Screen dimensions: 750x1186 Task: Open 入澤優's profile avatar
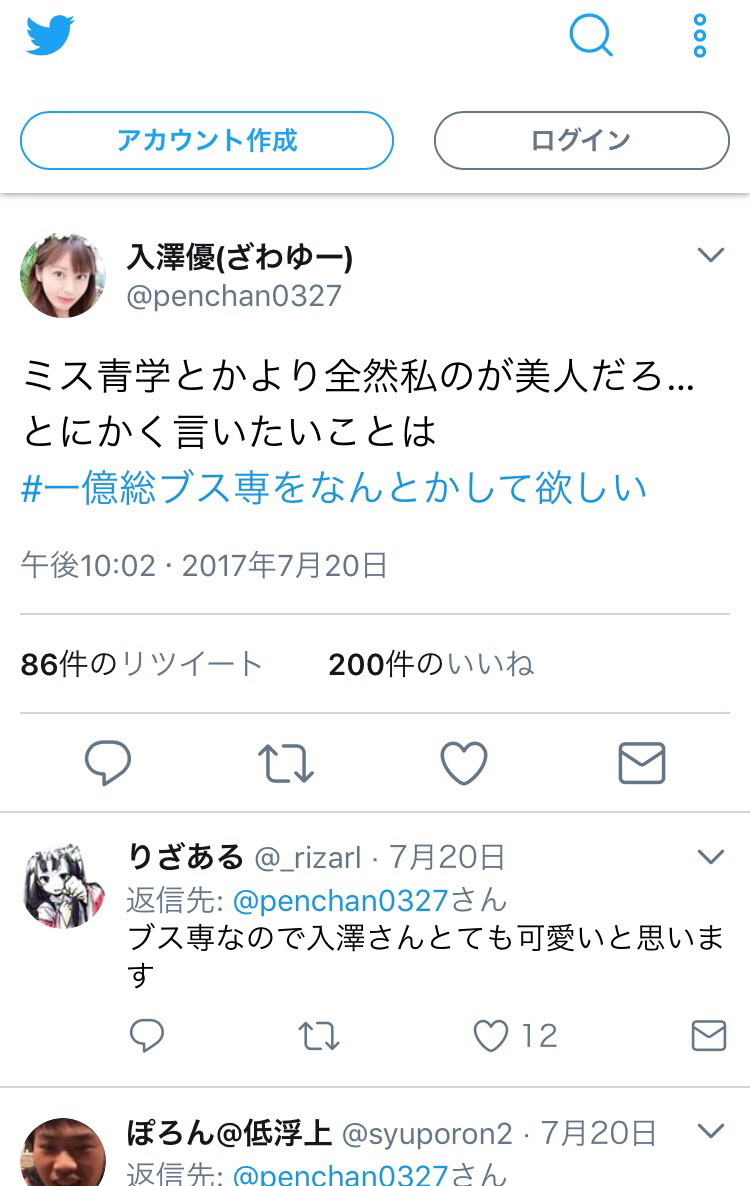63,275
